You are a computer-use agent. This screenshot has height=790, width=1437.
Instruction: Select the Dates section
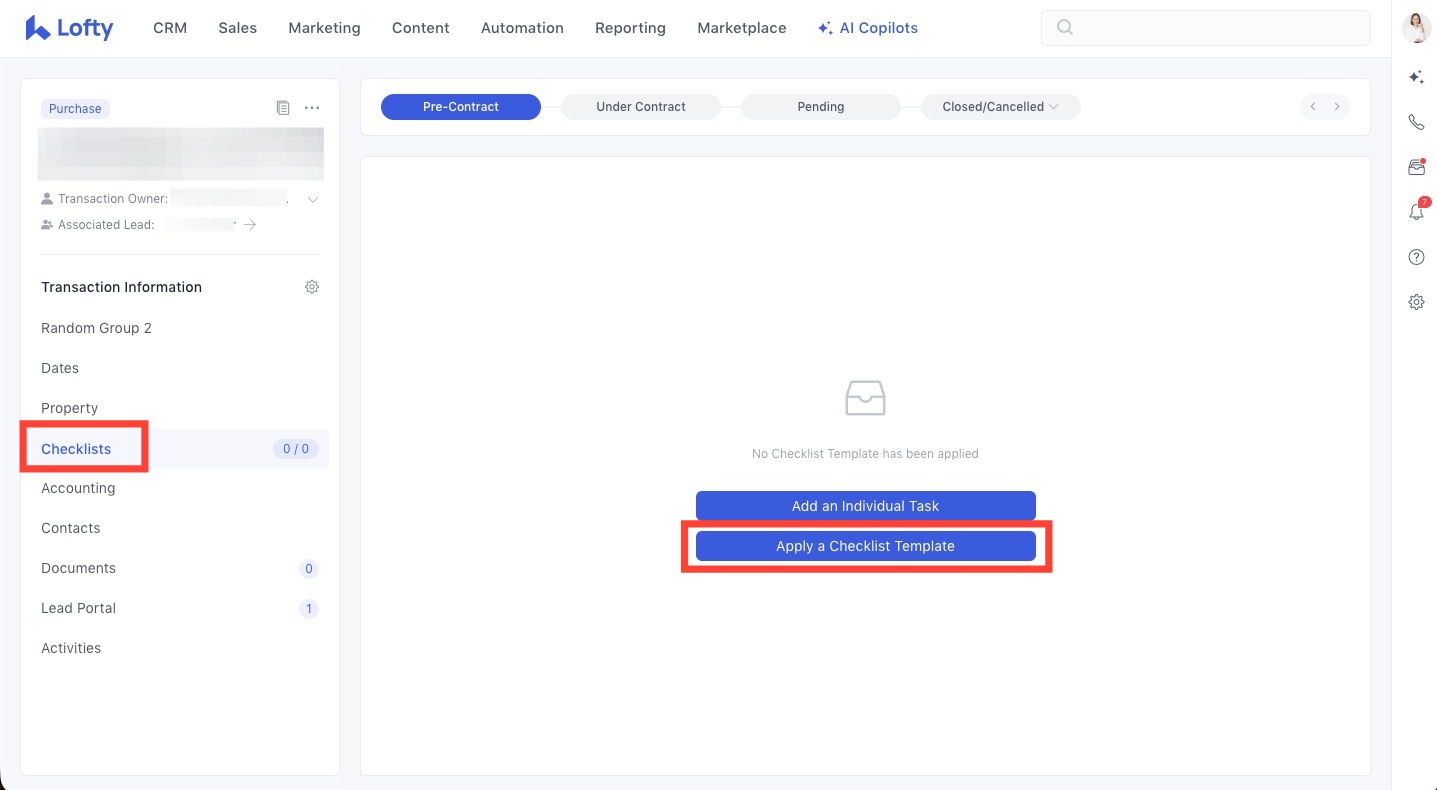[x=60, y=368]
